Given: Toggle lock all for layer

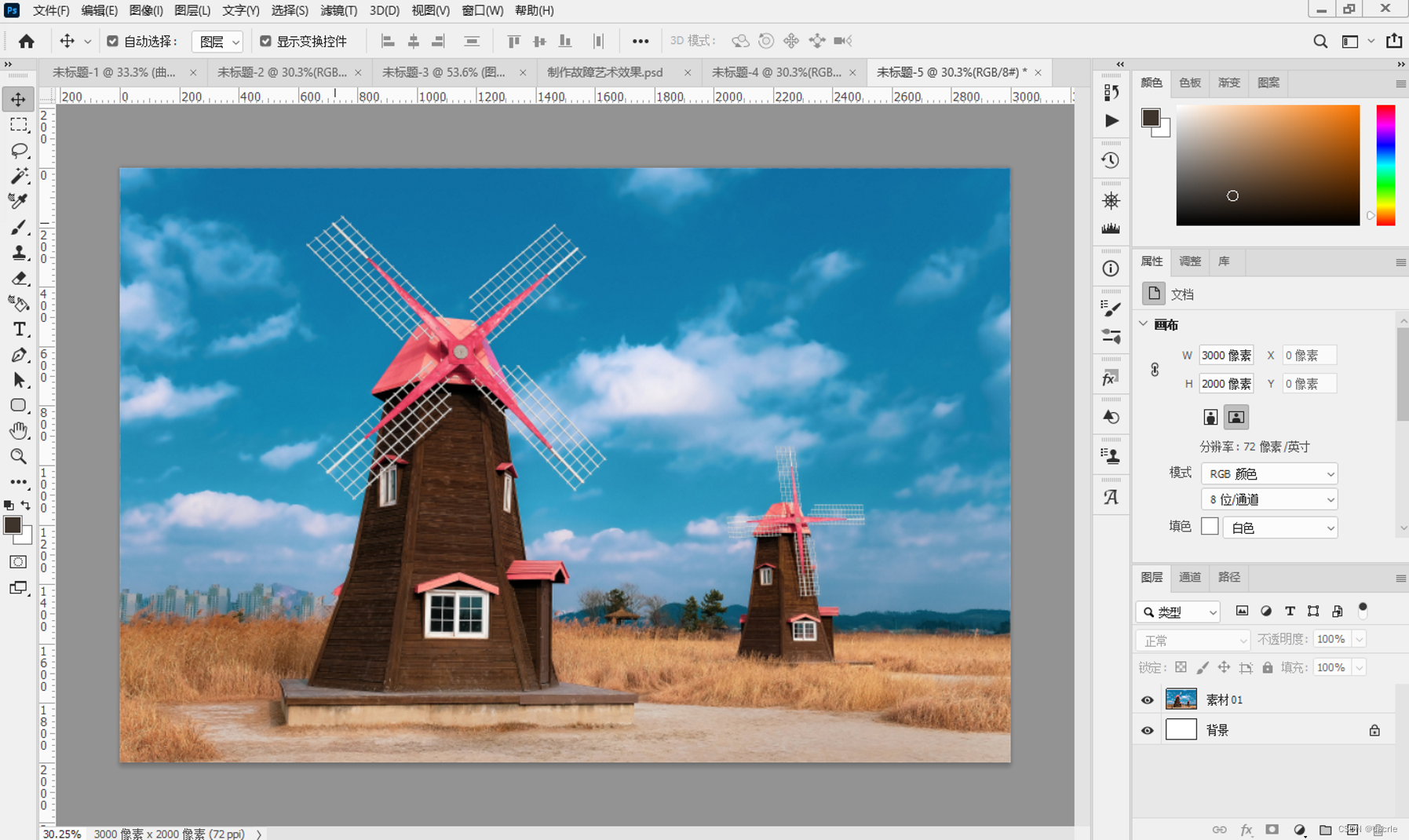Looking at the screenshot, I should click(x=1268, y=667).
